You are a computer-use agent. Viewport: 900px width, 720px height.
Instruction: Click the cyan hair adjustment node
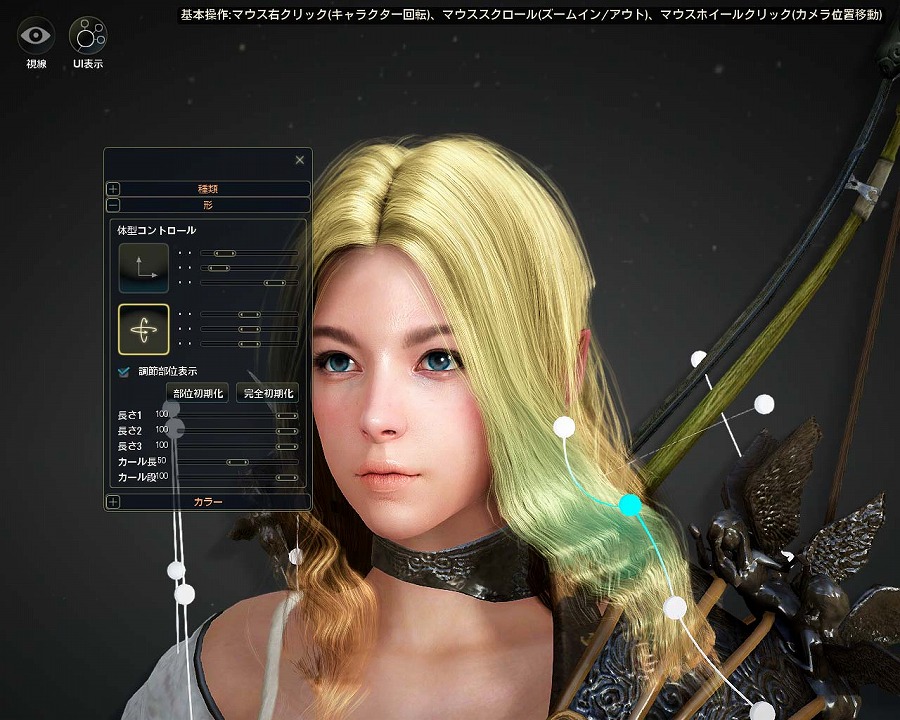click(x=630, y=506)
